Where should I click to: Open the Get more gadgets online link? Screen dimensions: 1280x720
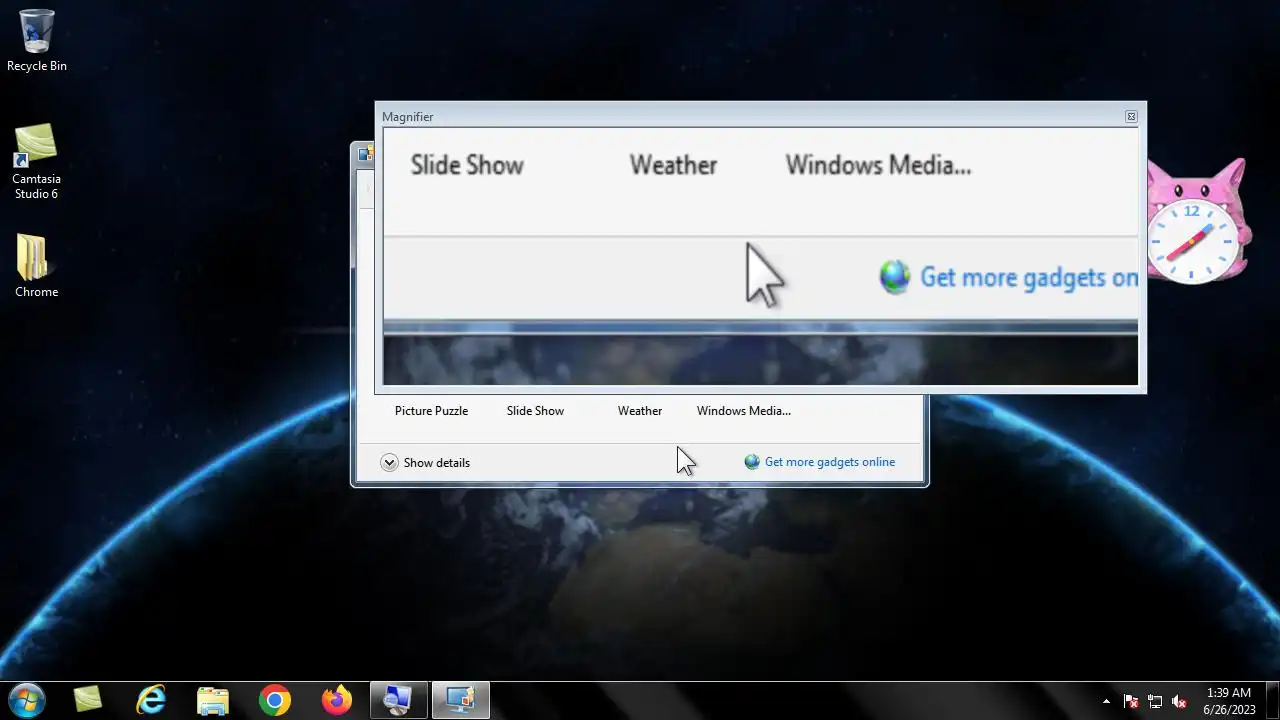pos(820,462)
